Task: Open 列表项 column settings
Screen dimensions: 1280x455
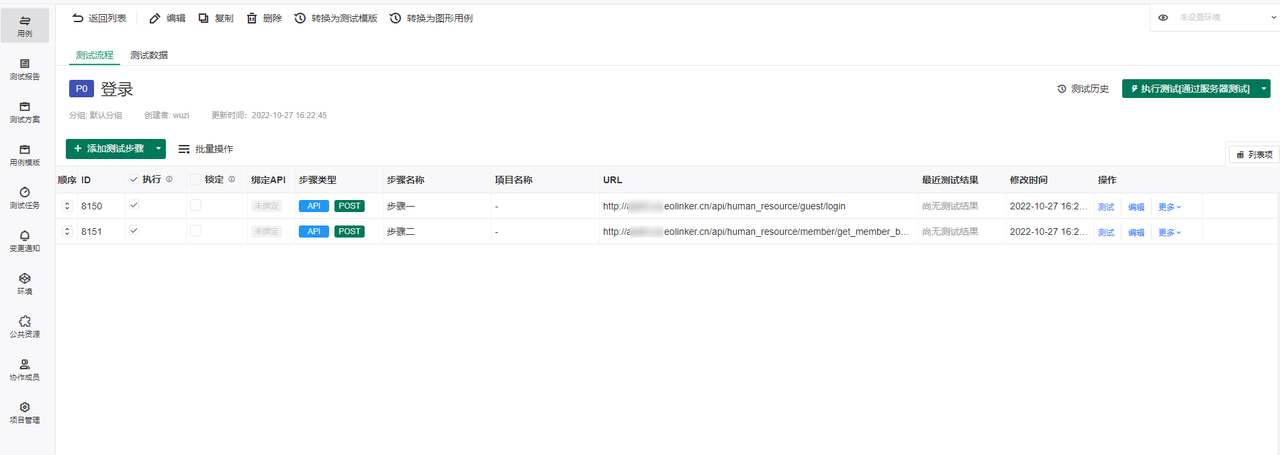Action: (1253, 154)
